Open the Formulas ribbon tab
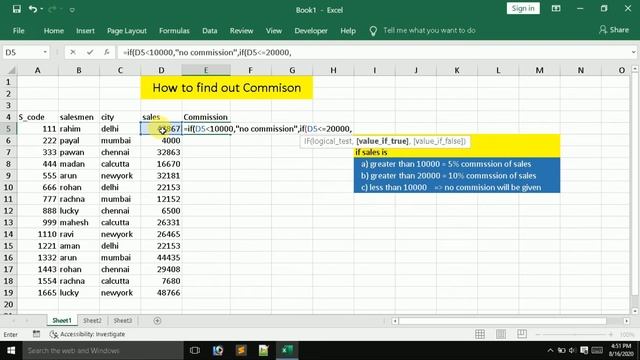 (x=174, y=31)
